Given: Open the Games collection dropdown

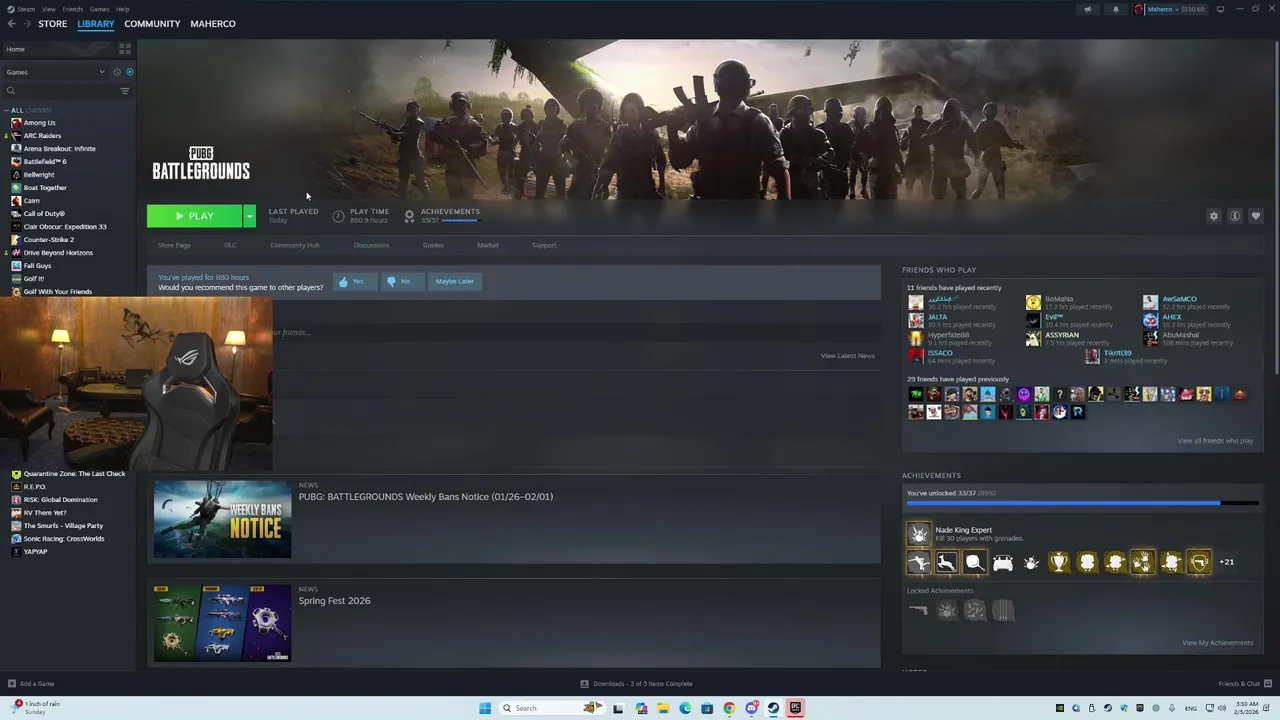Looking at the screenshot, I should (x=55, y=72).
